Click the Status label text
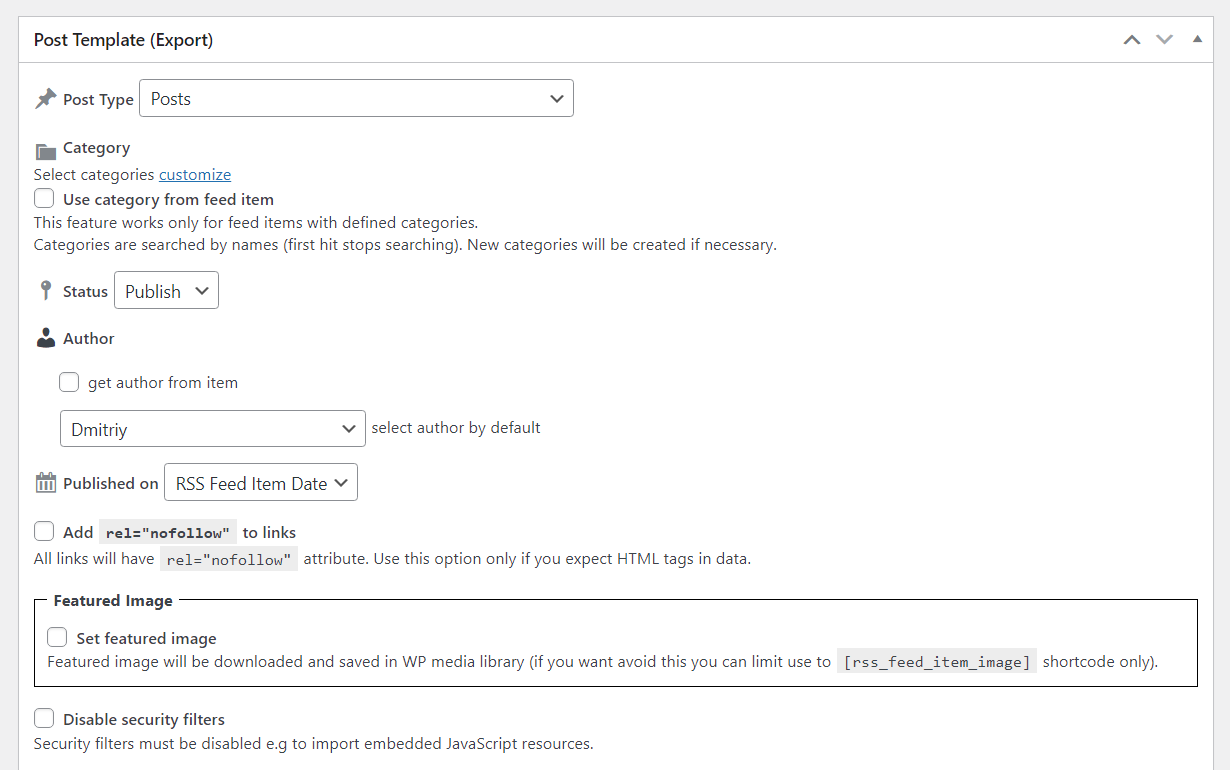Viewport: 1230px width, 770px height. tap(85, 291)
